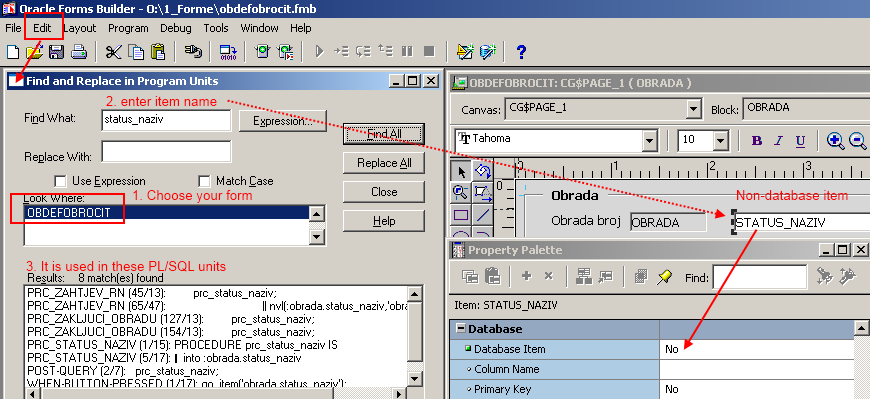Click the Find All button
Viewport: 870px width, 399px height.
[384, 134]
